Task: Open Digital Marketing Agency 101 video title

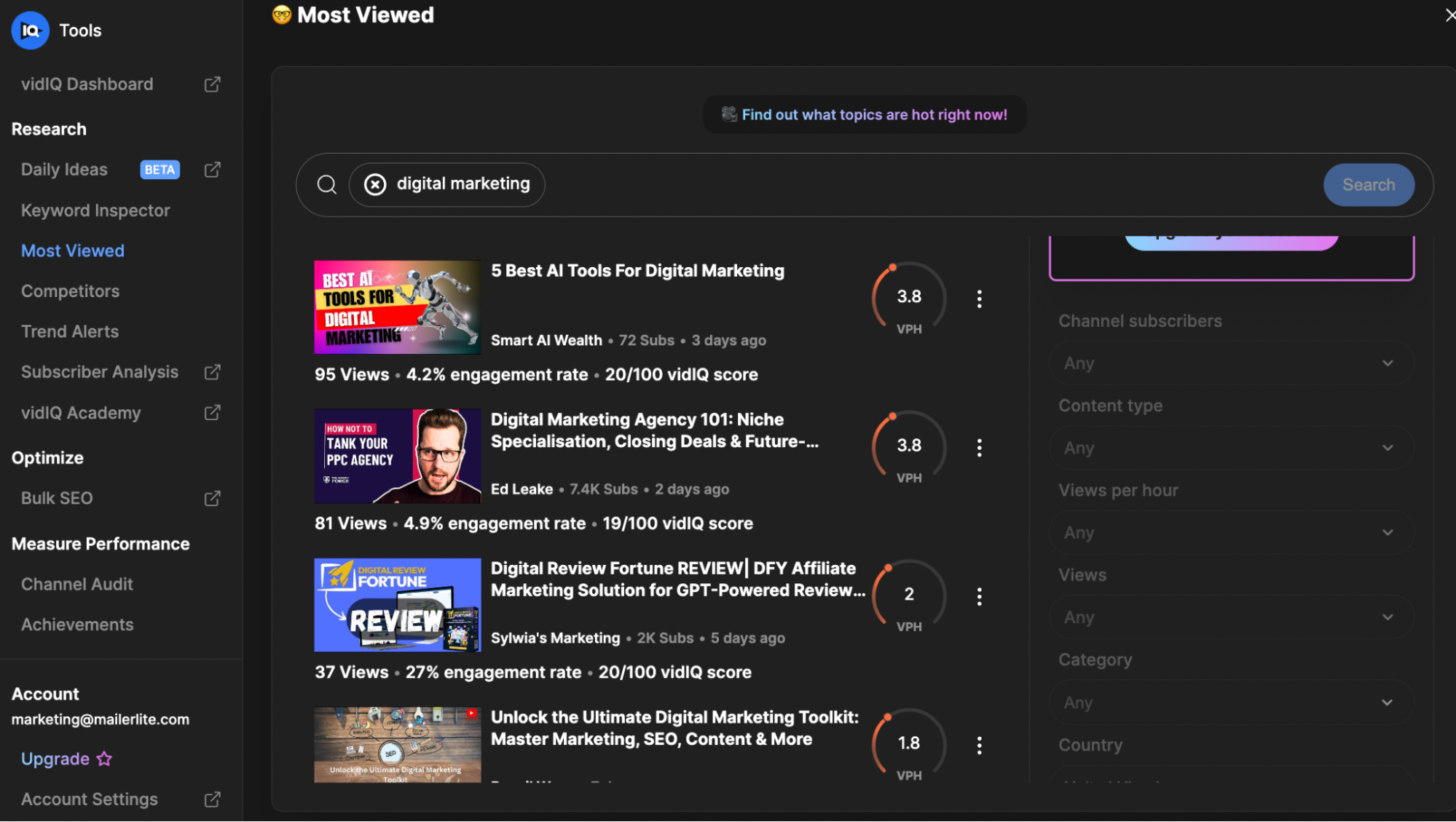Action: (x=654, y=430)
